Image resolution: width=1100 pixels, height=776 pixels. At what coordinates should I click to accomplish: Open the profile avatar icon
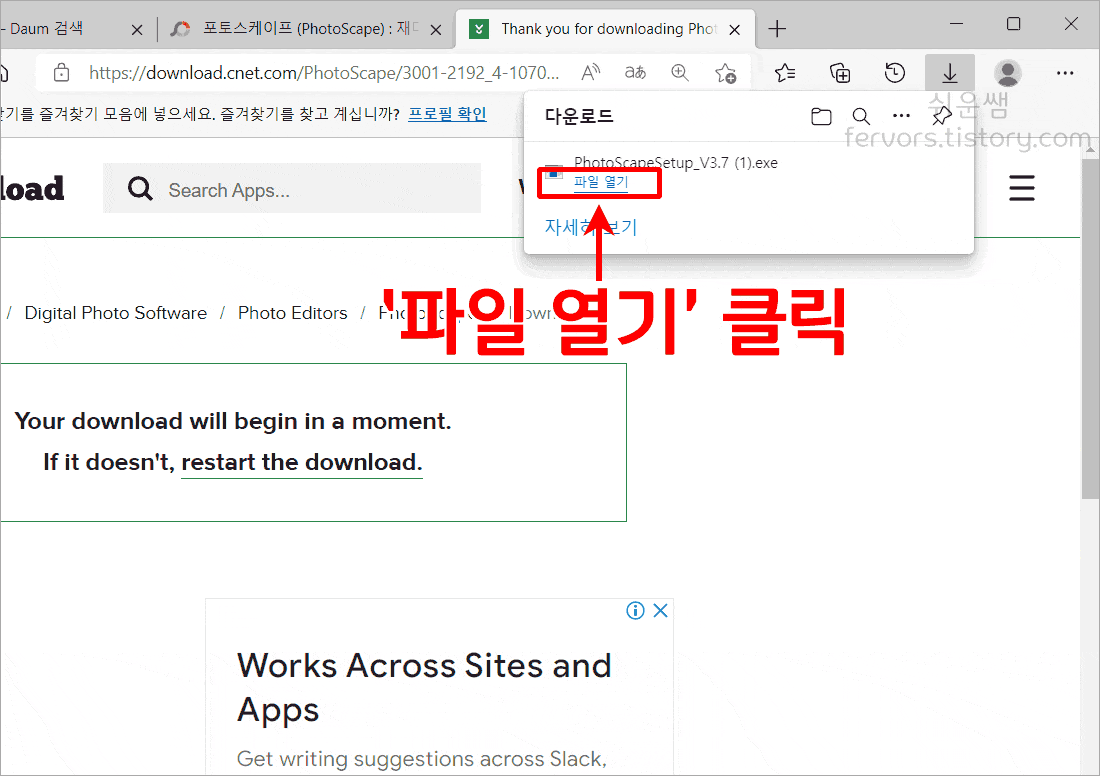[x=1007, y=72]
